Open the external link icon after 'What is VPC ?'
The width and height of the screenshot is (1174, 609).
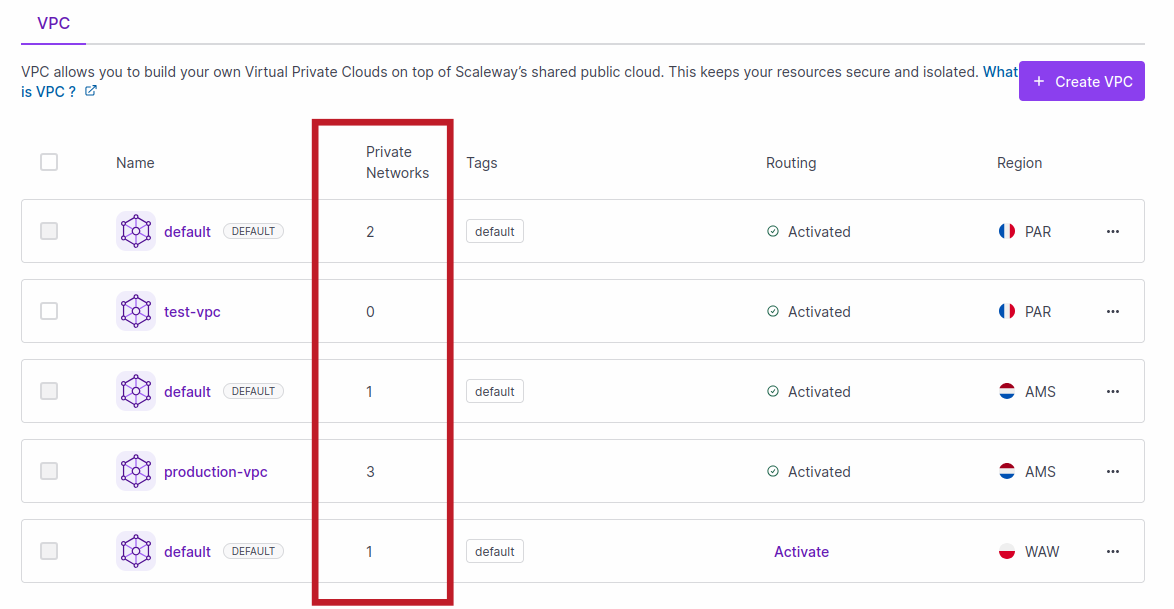pyautogui.click(x=91, y=91)
